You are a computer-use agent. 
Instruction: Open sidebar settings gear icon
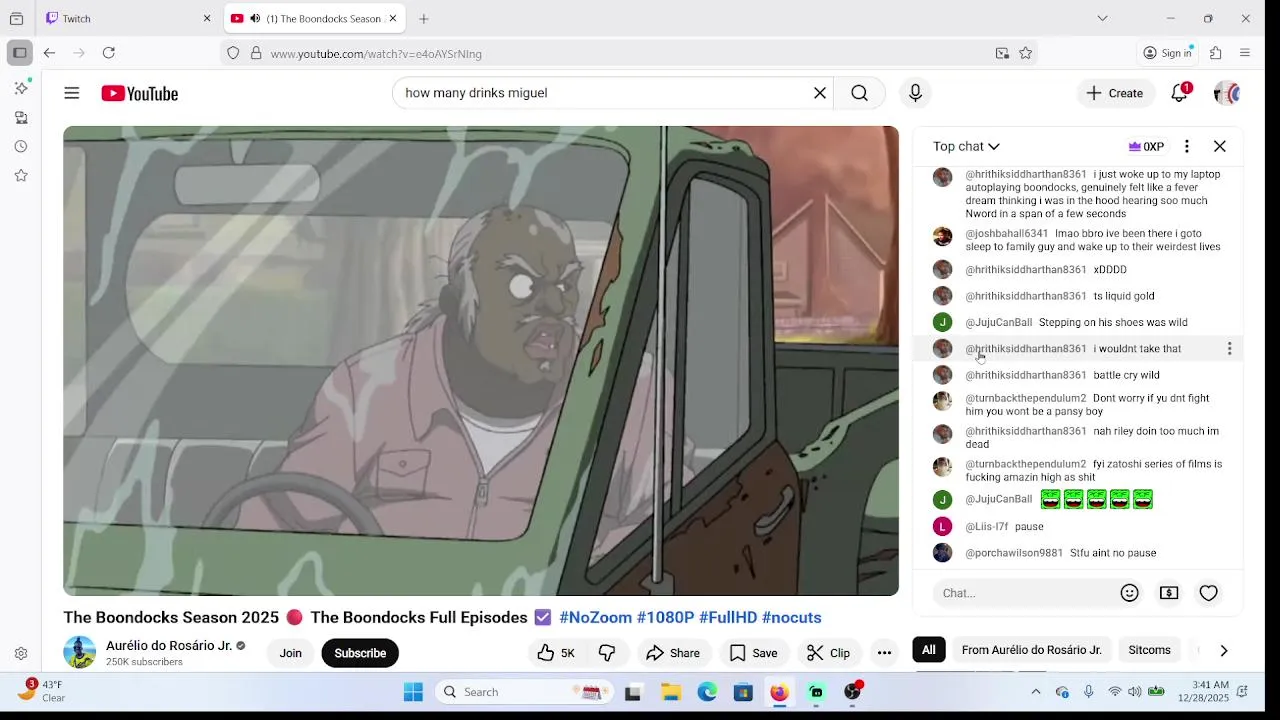tap(21, 654)
